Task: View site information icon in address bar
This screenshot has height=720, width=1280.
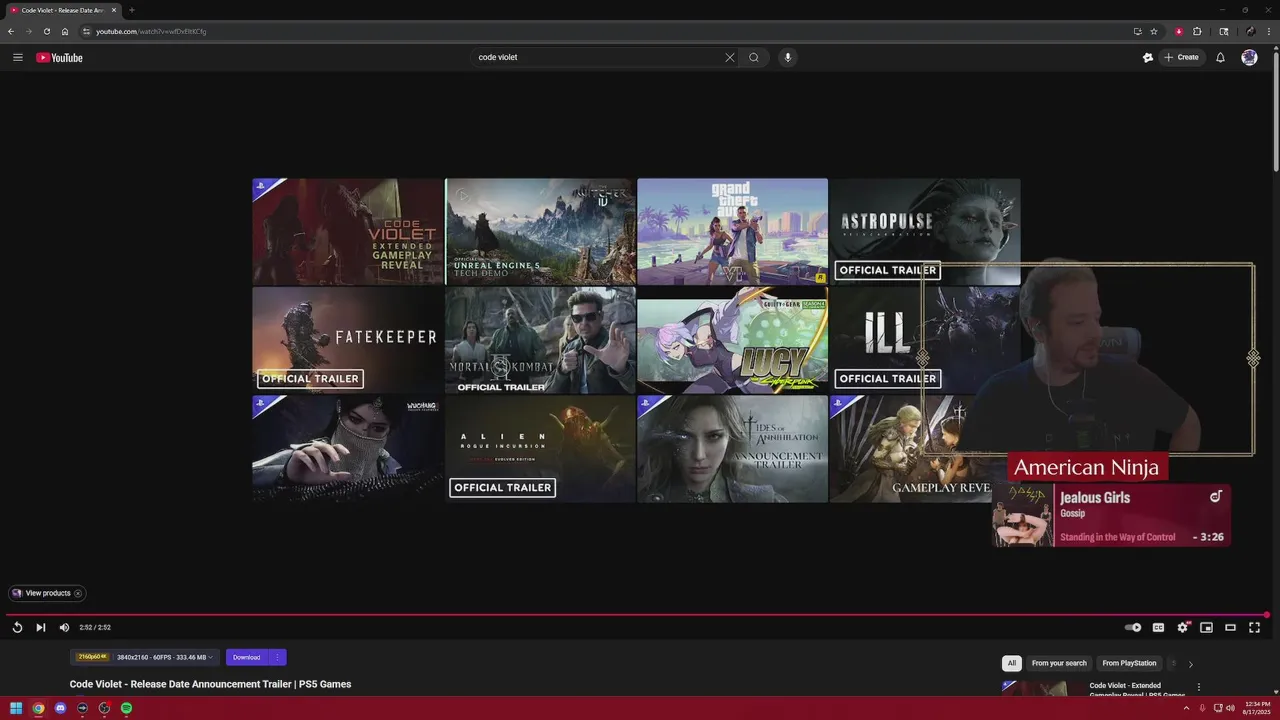Action: point(86,31)
